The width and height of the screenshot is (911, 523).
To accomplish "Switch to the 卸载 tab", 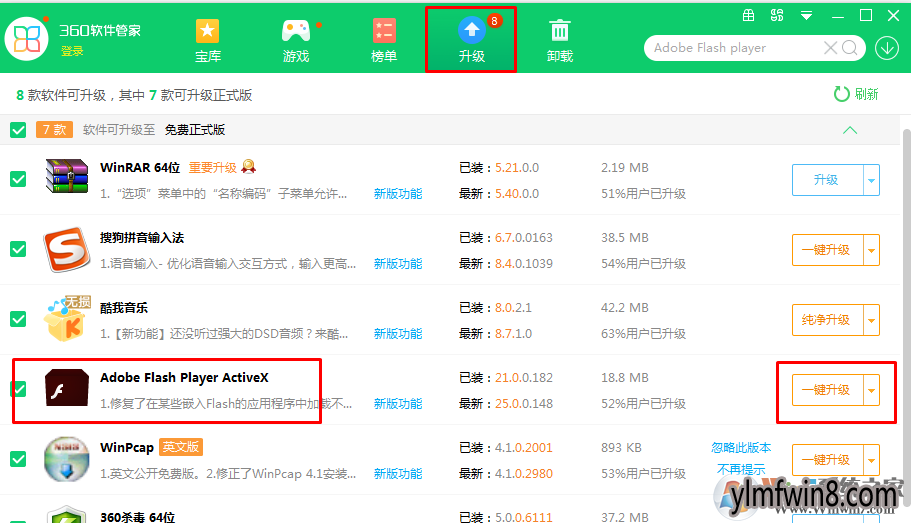I will coord(560,40).
